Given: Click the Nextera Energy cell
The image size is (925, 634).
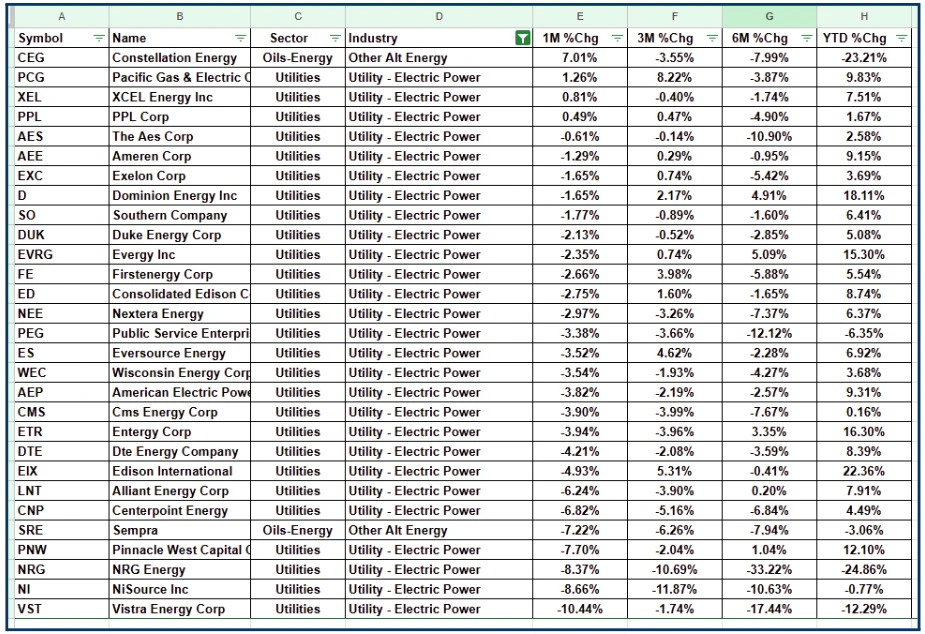Looking at the screenshot, I should point(180,314).
